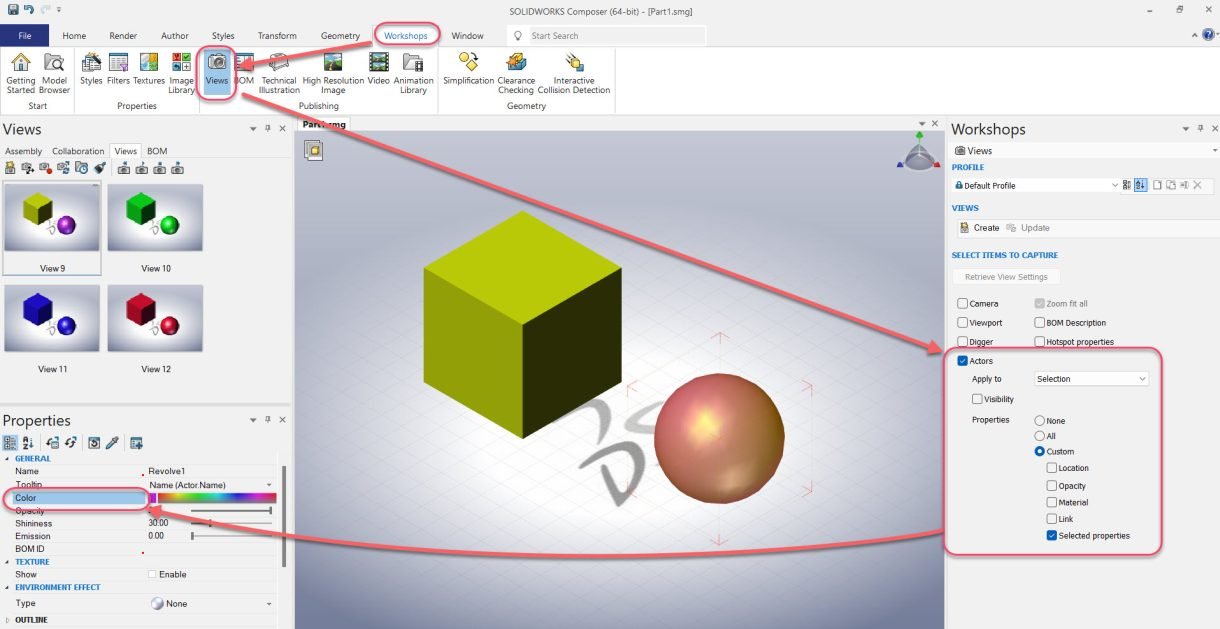Viewport: 1220px width, 629px height.
Task: Open the Video workshop
Action: pos(379,69)
